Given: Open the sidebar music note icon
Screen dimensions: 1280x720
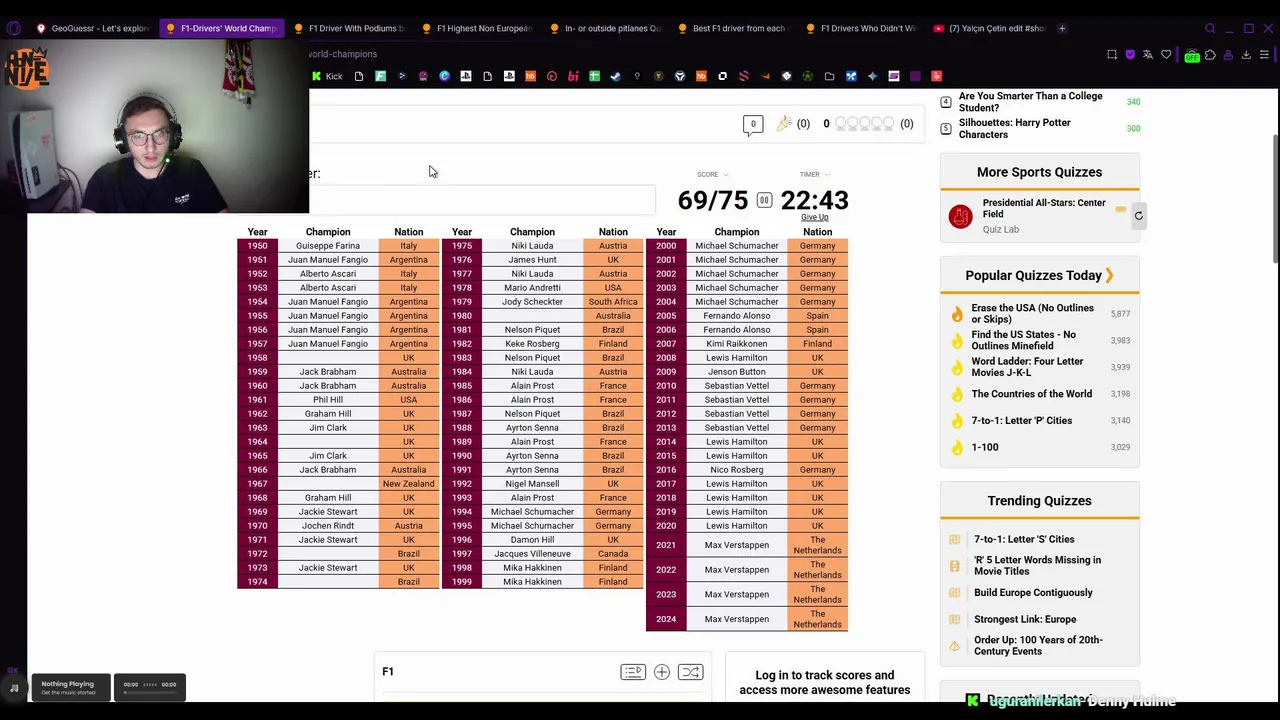Looking at the screenshot, I should click(14, 688).
